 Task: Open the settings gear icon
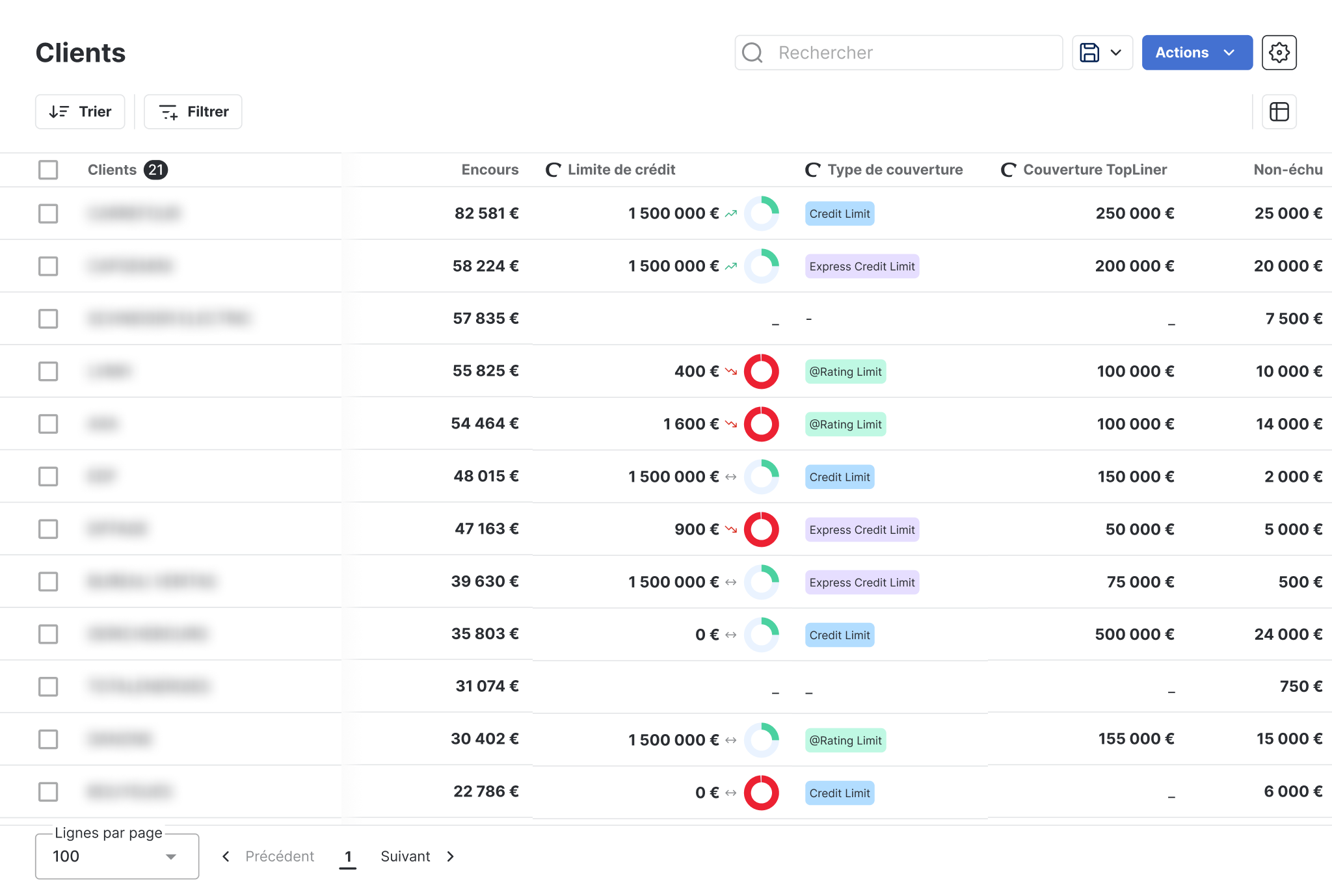tap(1279, 53)
